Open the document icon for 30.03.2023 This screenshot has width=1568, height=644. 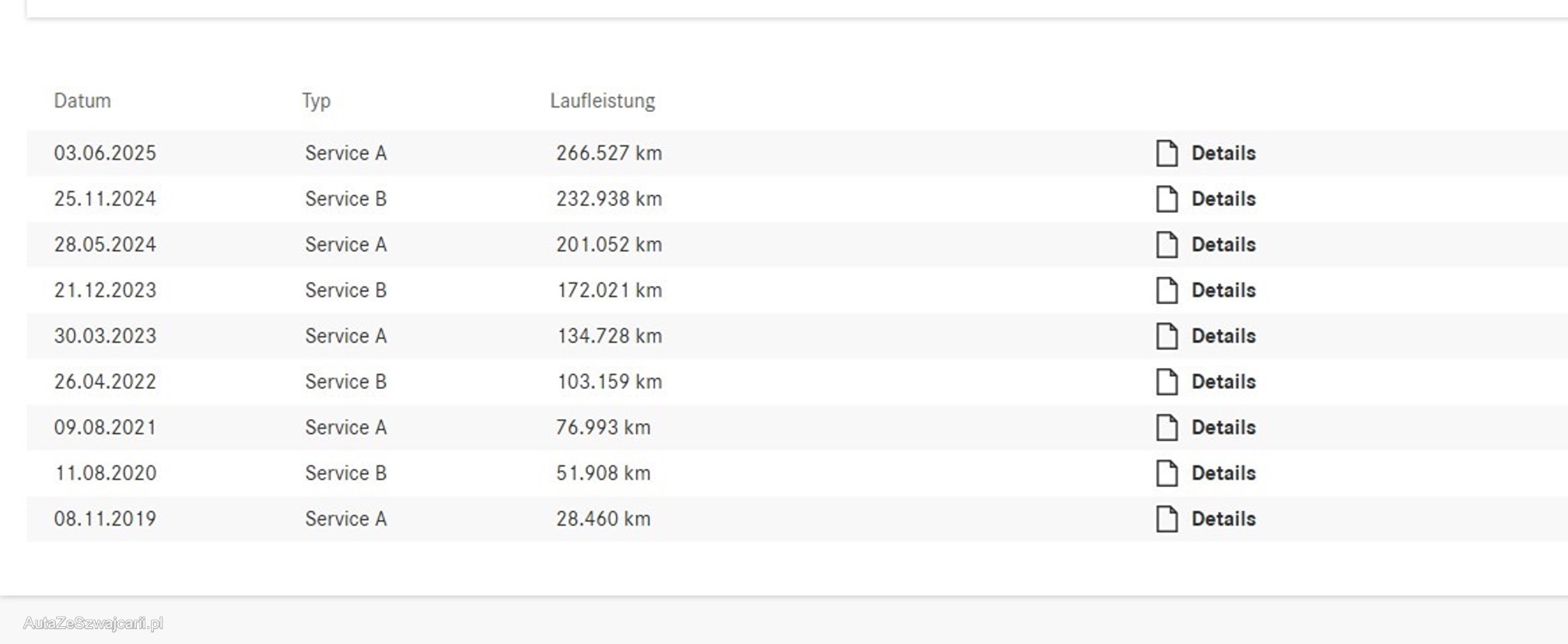click(1167, 336)
